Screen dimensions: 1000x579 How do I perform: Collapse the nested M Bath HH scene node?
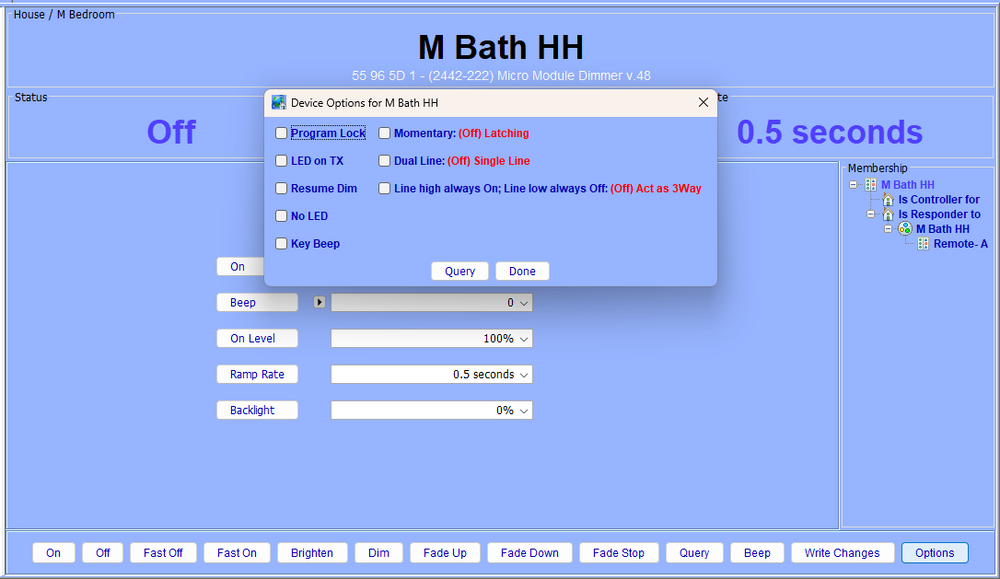click(x=888, y=229)
